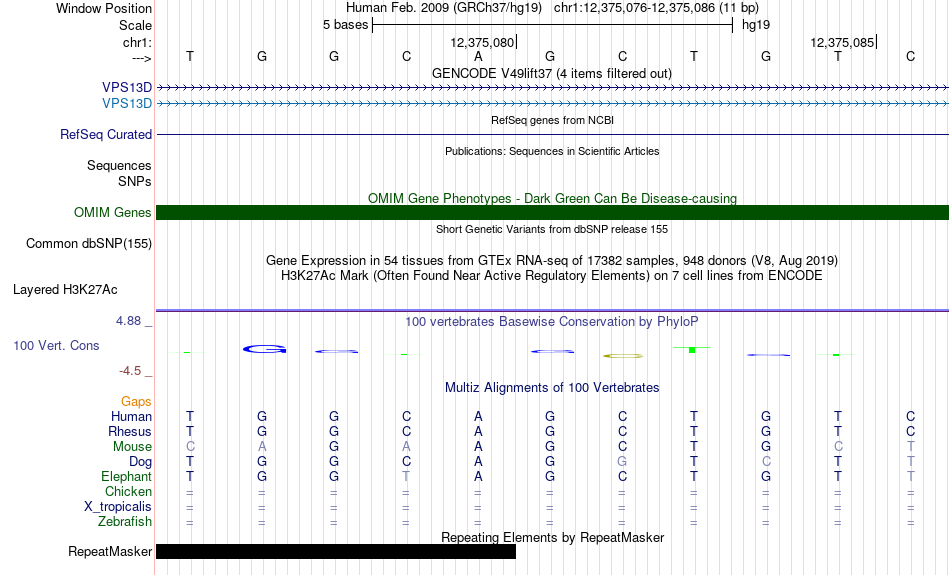This screenshot has width=950, height=575.
Task: Click the ---> strand direction arrow
Action: (141, 58)
